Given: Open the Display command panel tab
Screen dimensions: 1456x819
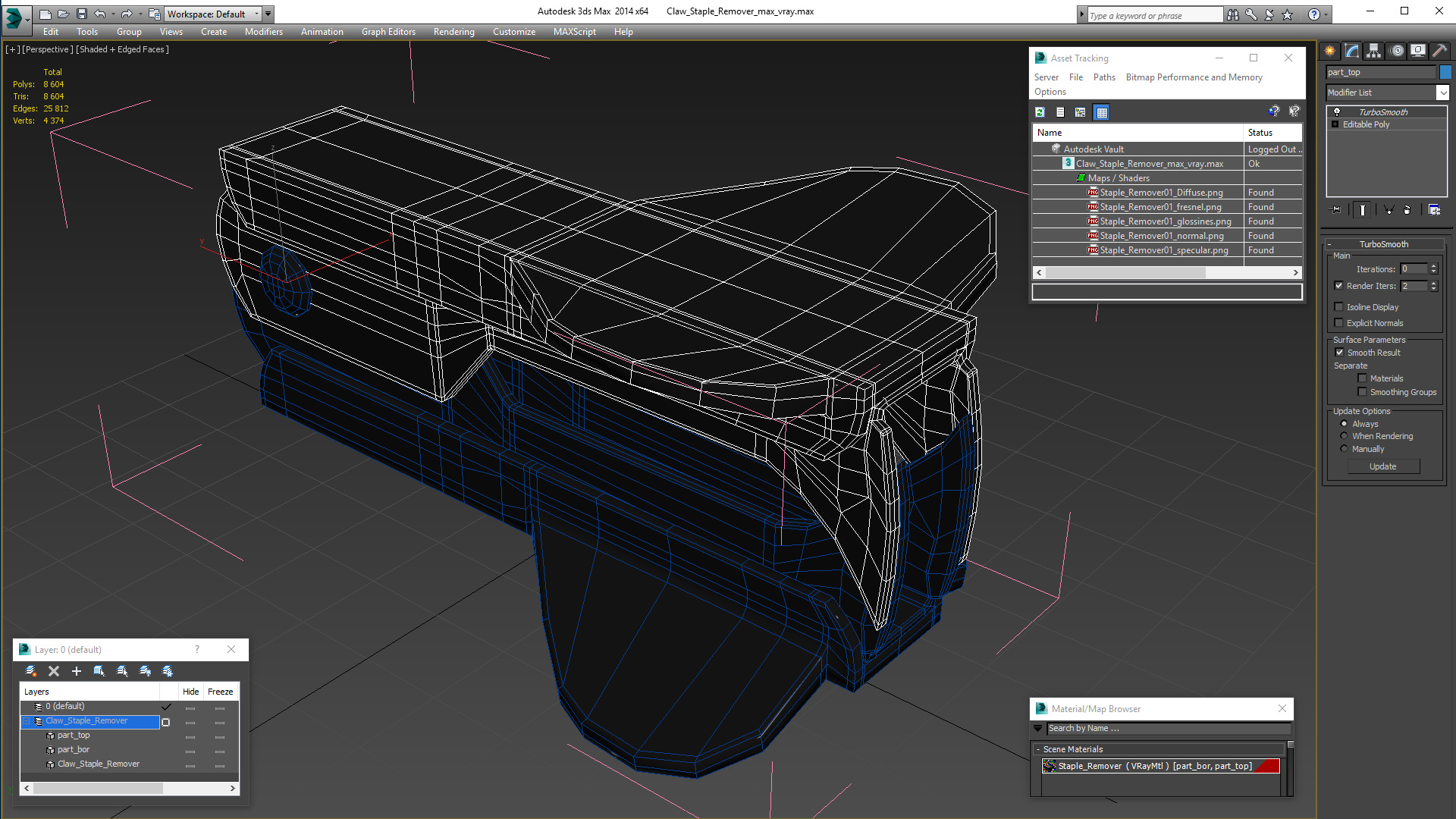Looking at the screenshot, I should (1418, 51).
